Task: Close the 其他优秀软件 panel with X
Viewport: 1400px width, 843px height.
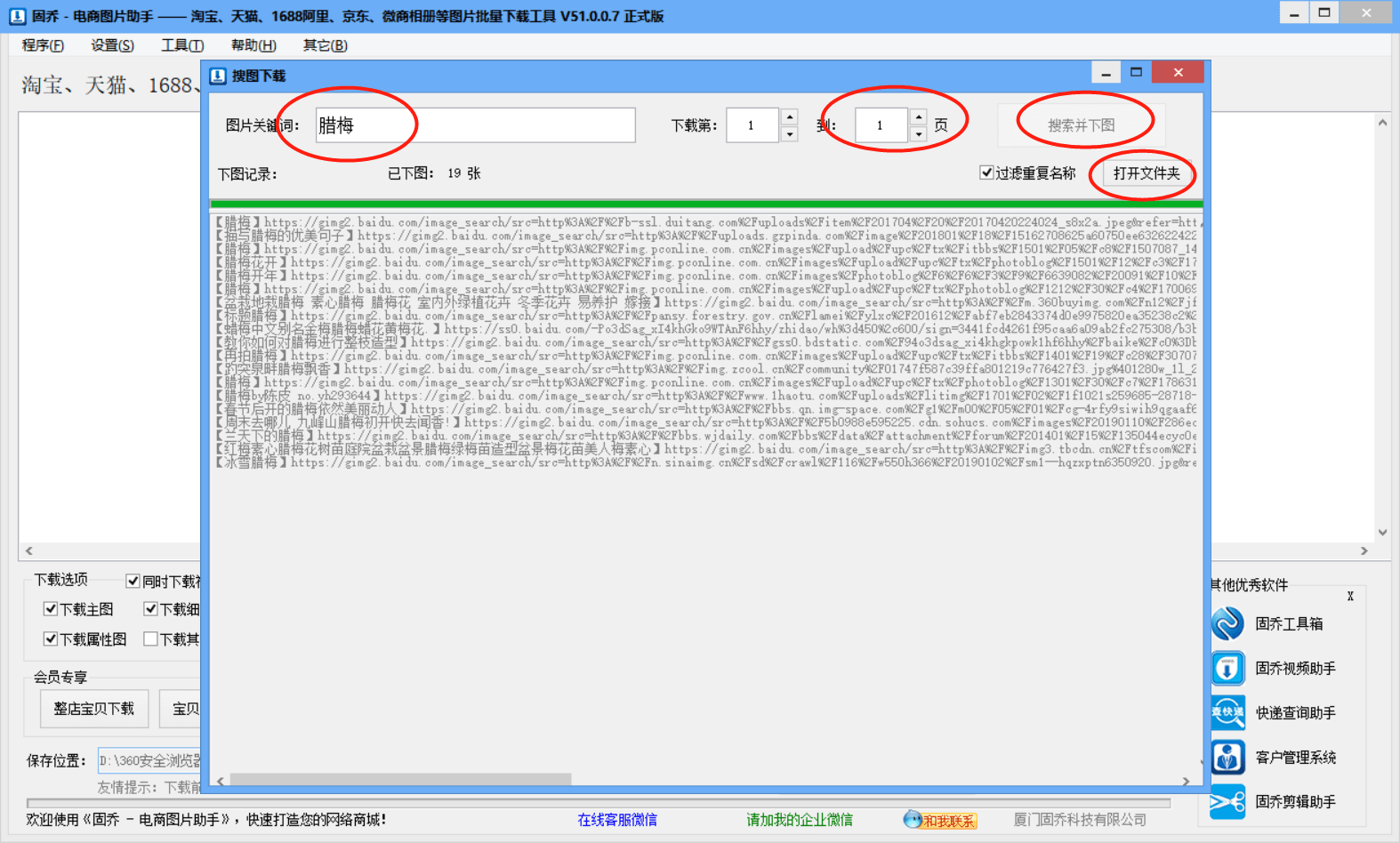Action: coord(1350,596)
